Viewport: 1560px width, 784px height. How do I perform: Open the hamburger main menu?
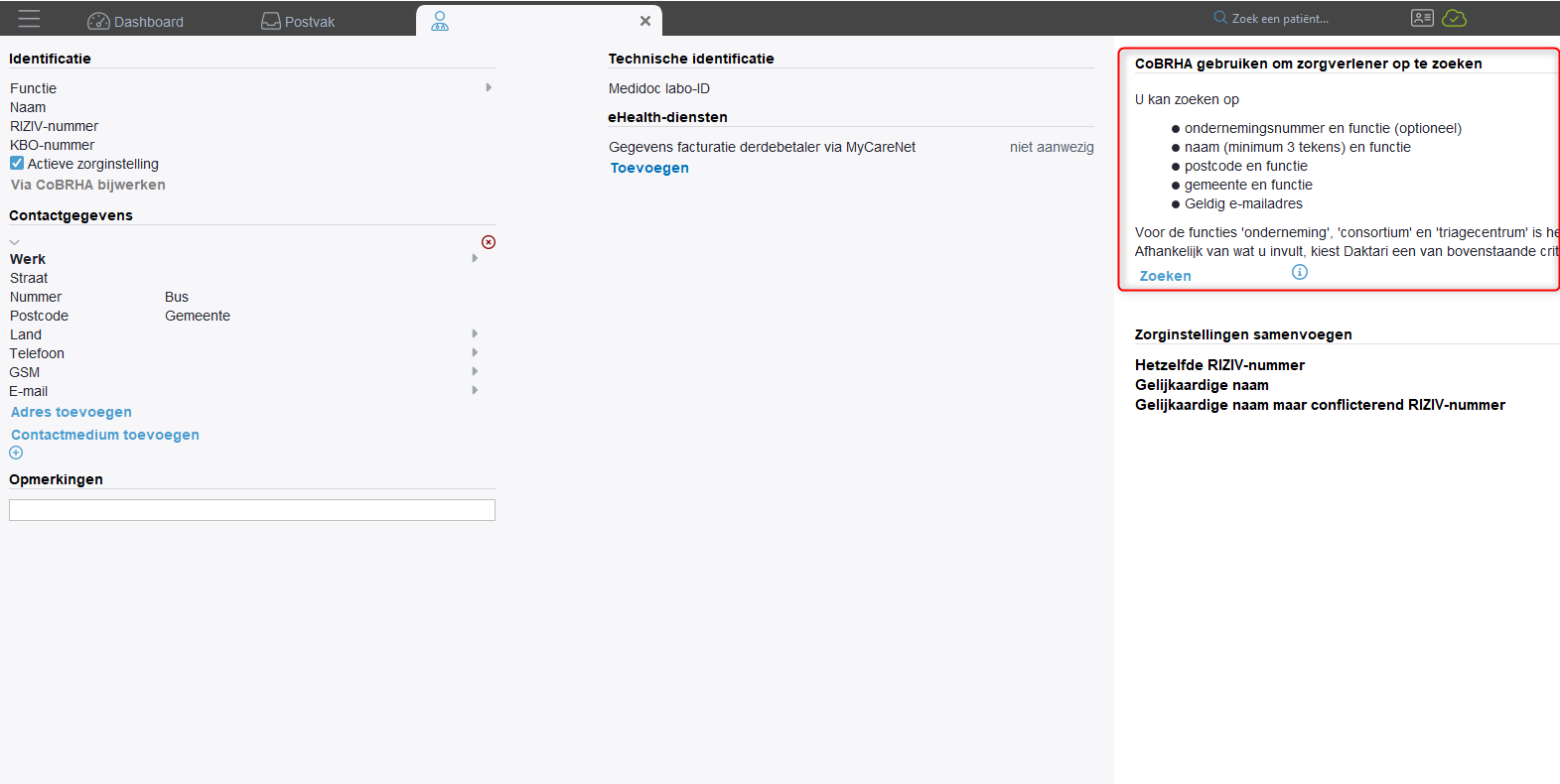29,19
